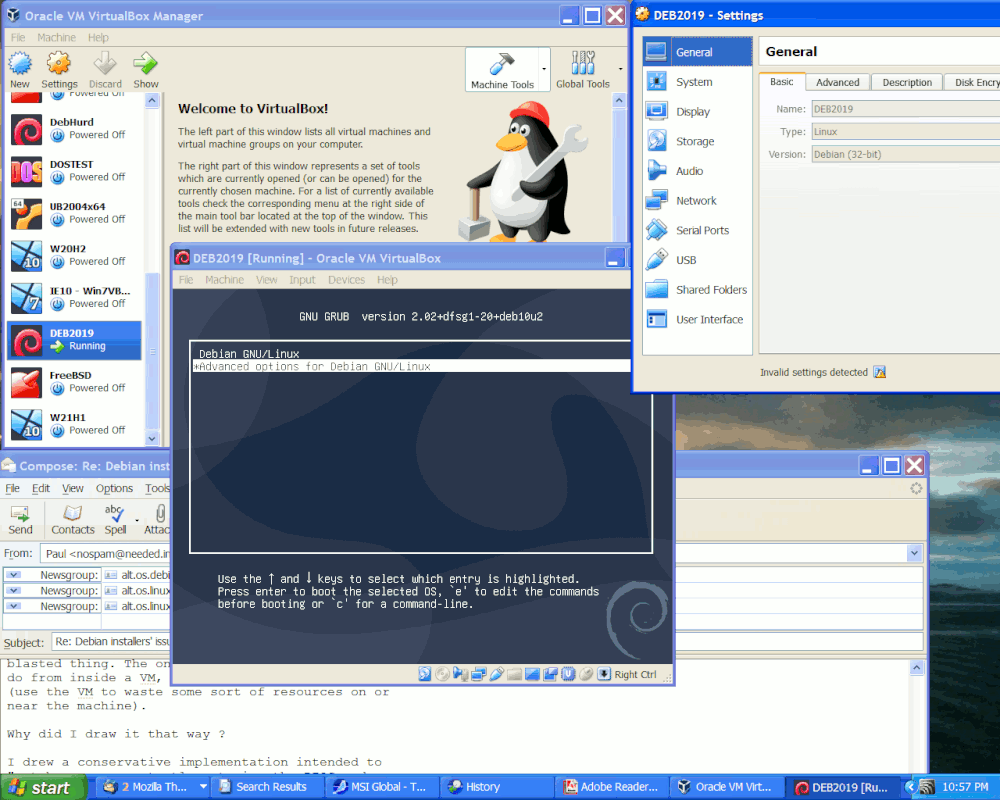Viewport: 1000px width, 800px height.
Task: Click the scroll-up arrow of the Compose message body
Action: [916, 667]
